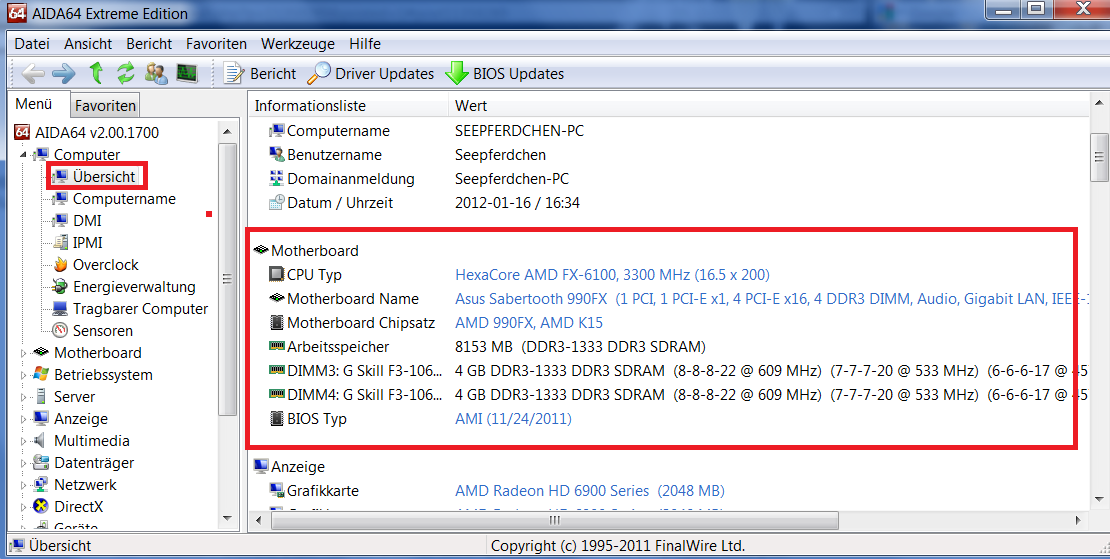The width and height of the screenshot is (1110, 559).
Task: Open AMI (11/24/2011) BIOS link
Action: 513,419
